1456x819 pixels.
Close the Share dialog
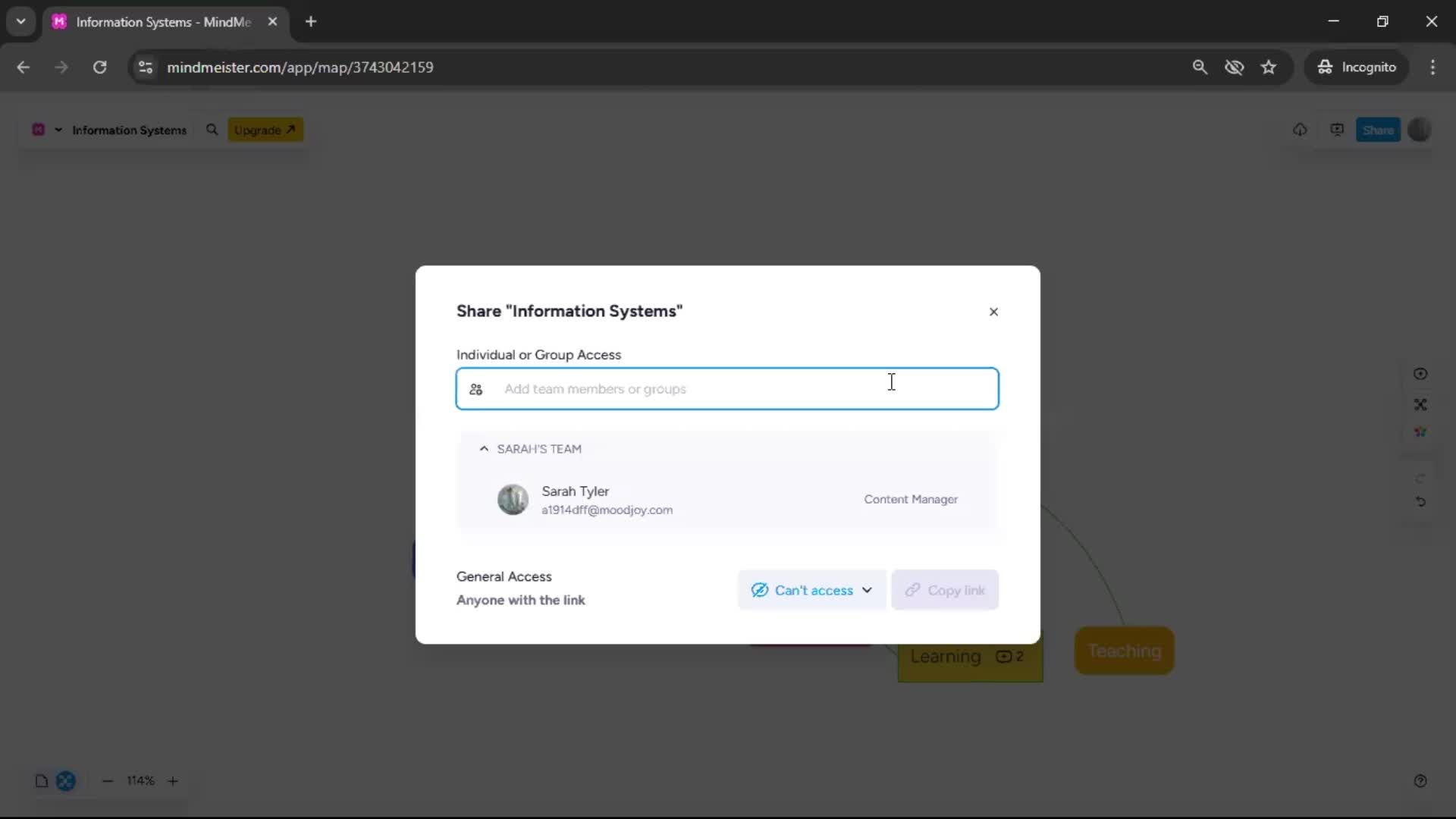tap(993, 312)
